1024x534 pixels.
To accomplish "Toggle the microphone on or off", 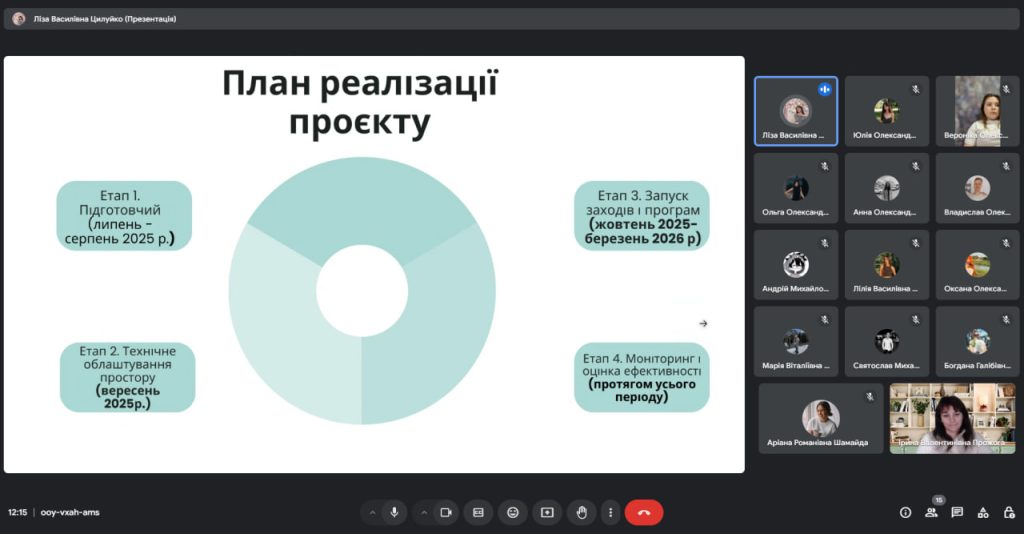I will coord(394,512).
